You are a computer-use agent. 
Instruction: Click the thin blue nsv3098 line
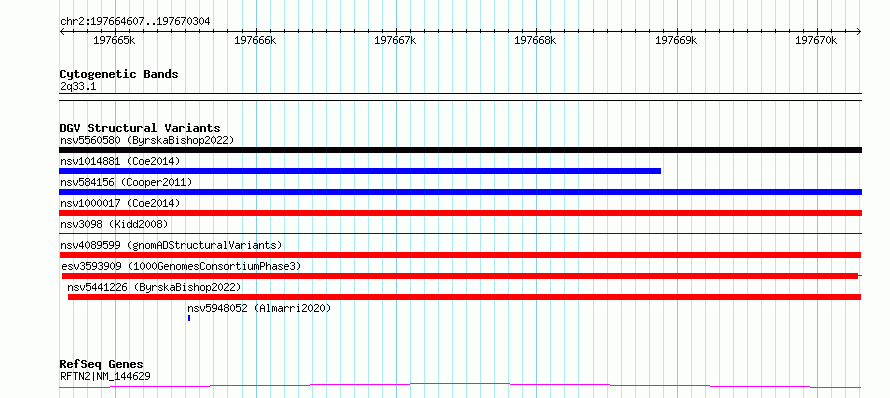pos(460,233)
